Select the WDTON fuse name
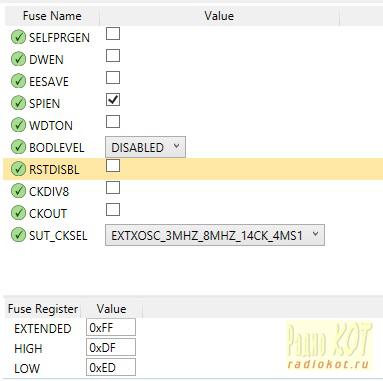This screenshot has height=381, width=383. click(51, 126)
